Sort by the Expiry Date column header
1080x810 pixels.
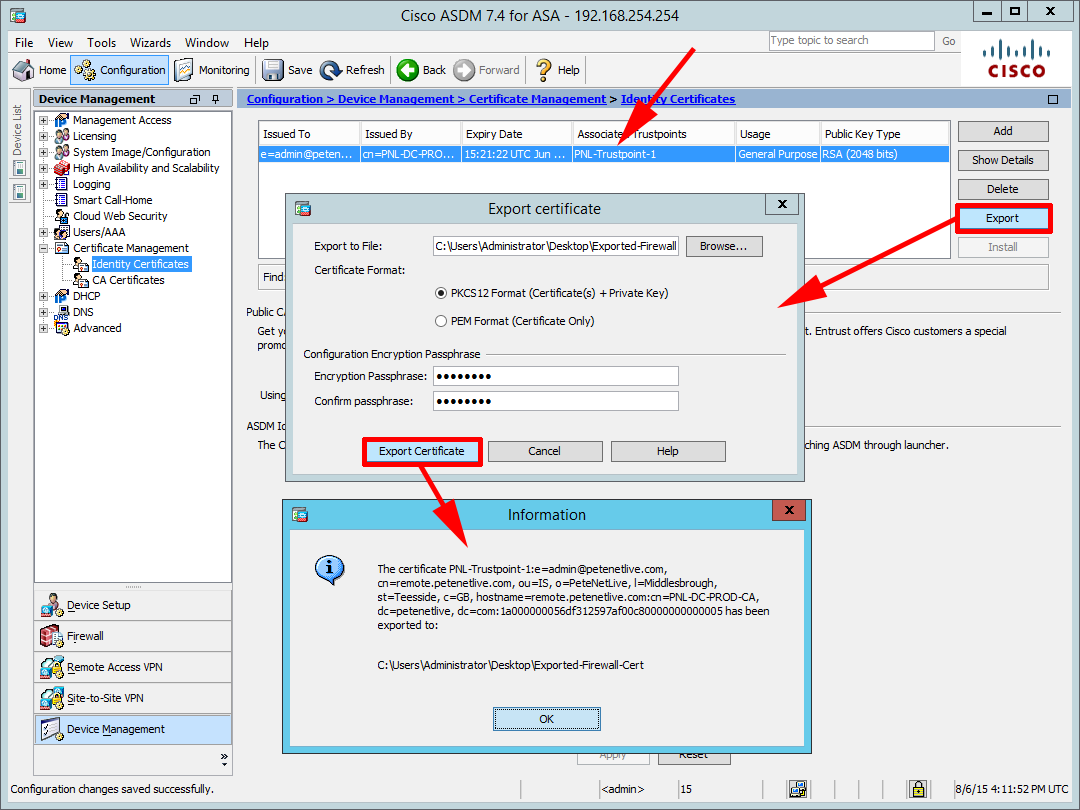coord(517,134)
